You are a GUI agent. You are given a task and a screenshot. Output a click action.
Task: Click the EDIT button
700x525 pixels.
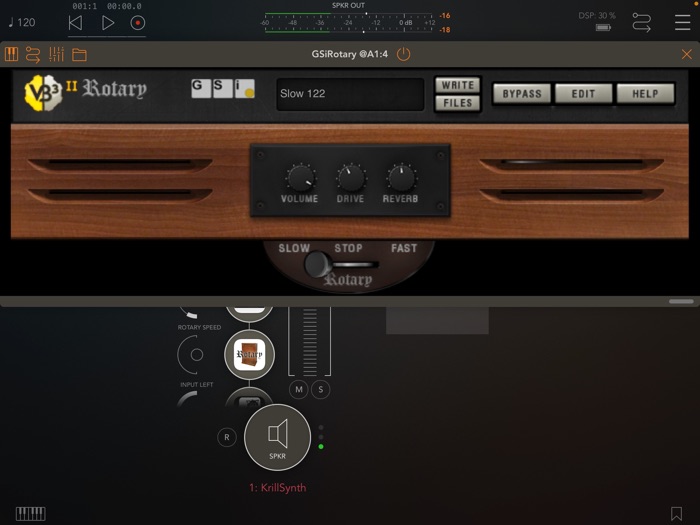583,94
